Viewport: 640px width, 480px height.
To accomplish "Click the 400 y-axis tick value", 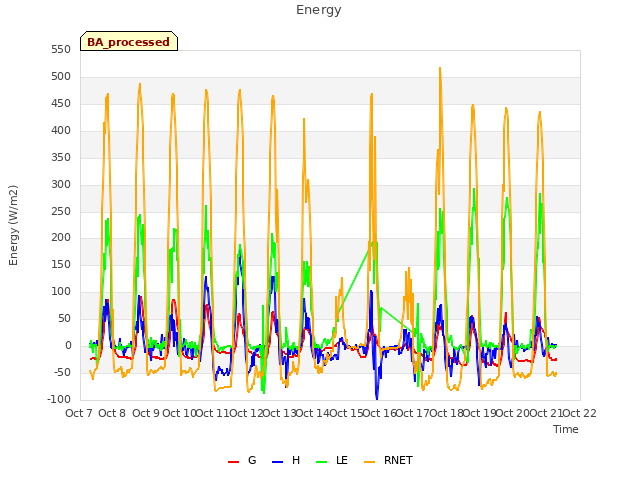I will click(61, 130).
